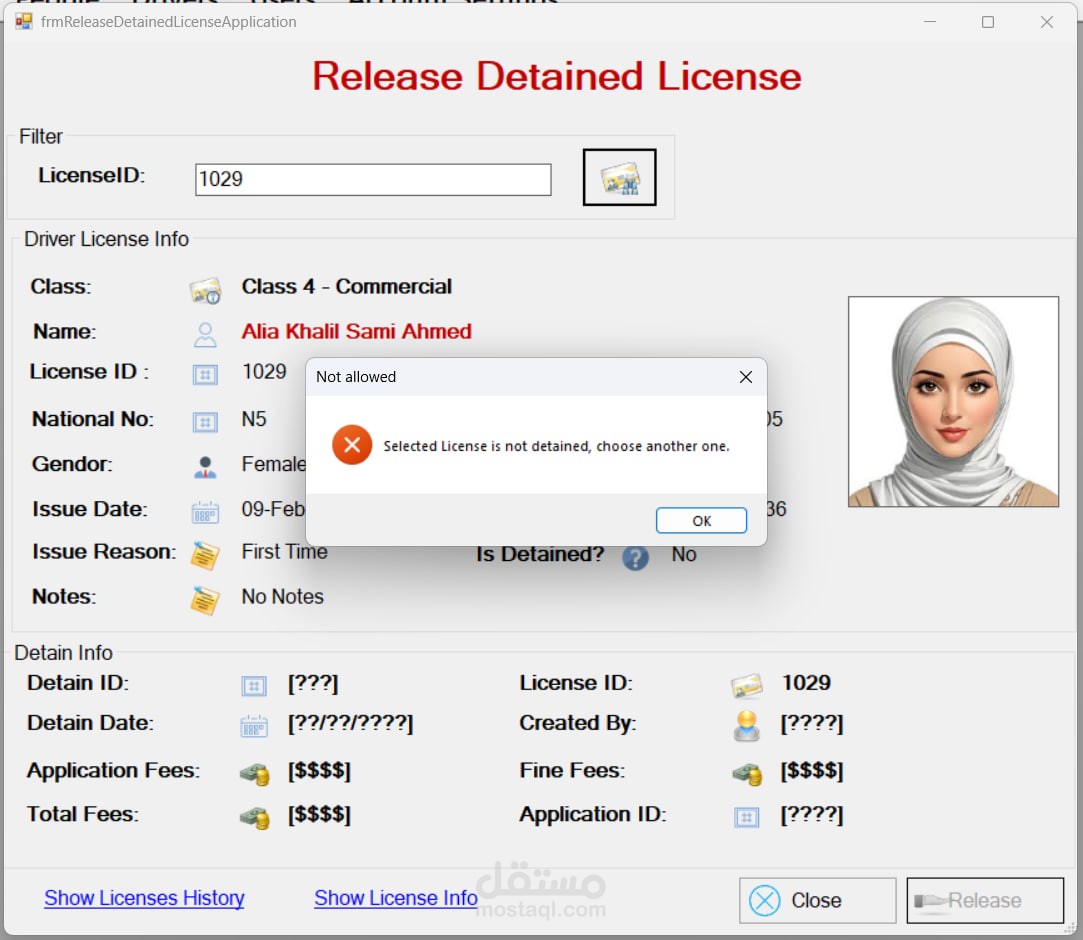Viewport: 1083px width, 940px height.
Task: Click the Detain Date placeholder [??/??/????]
Action: [x=351, y=723]
